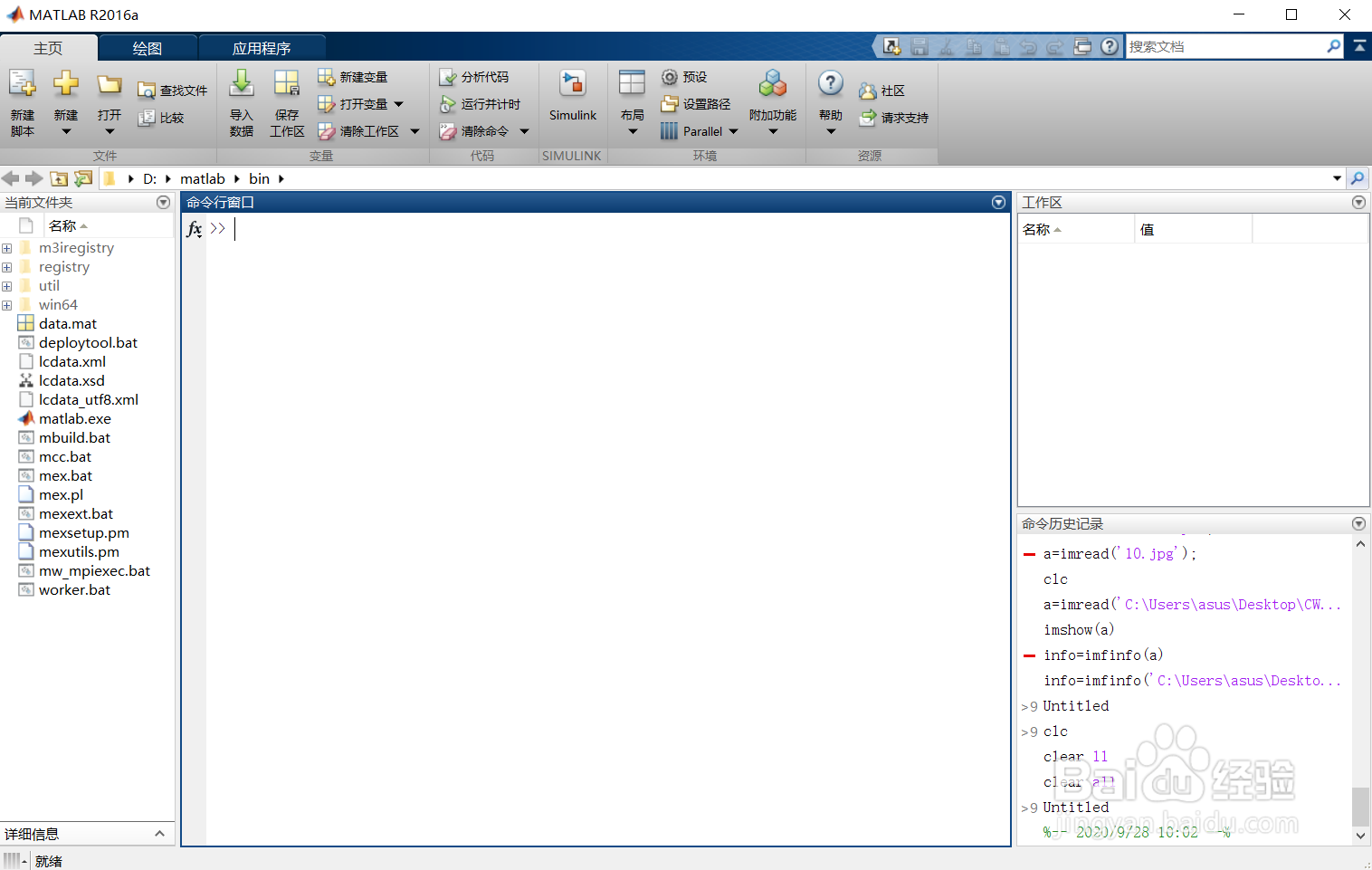This screenshot has height=870, width=1372.
Task: Switch to the Apps (应用程序) tab
Action: pos(262,48)
